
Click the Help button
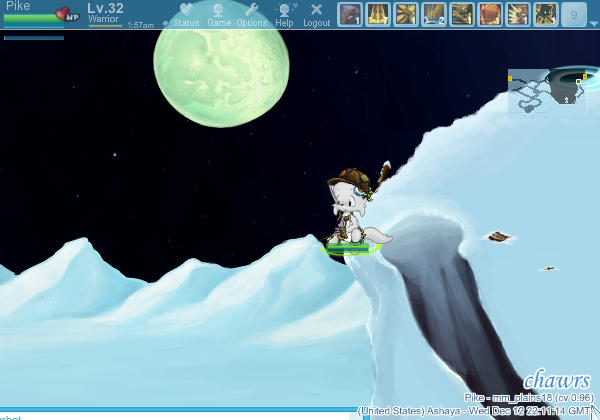[x=285, y=14]
